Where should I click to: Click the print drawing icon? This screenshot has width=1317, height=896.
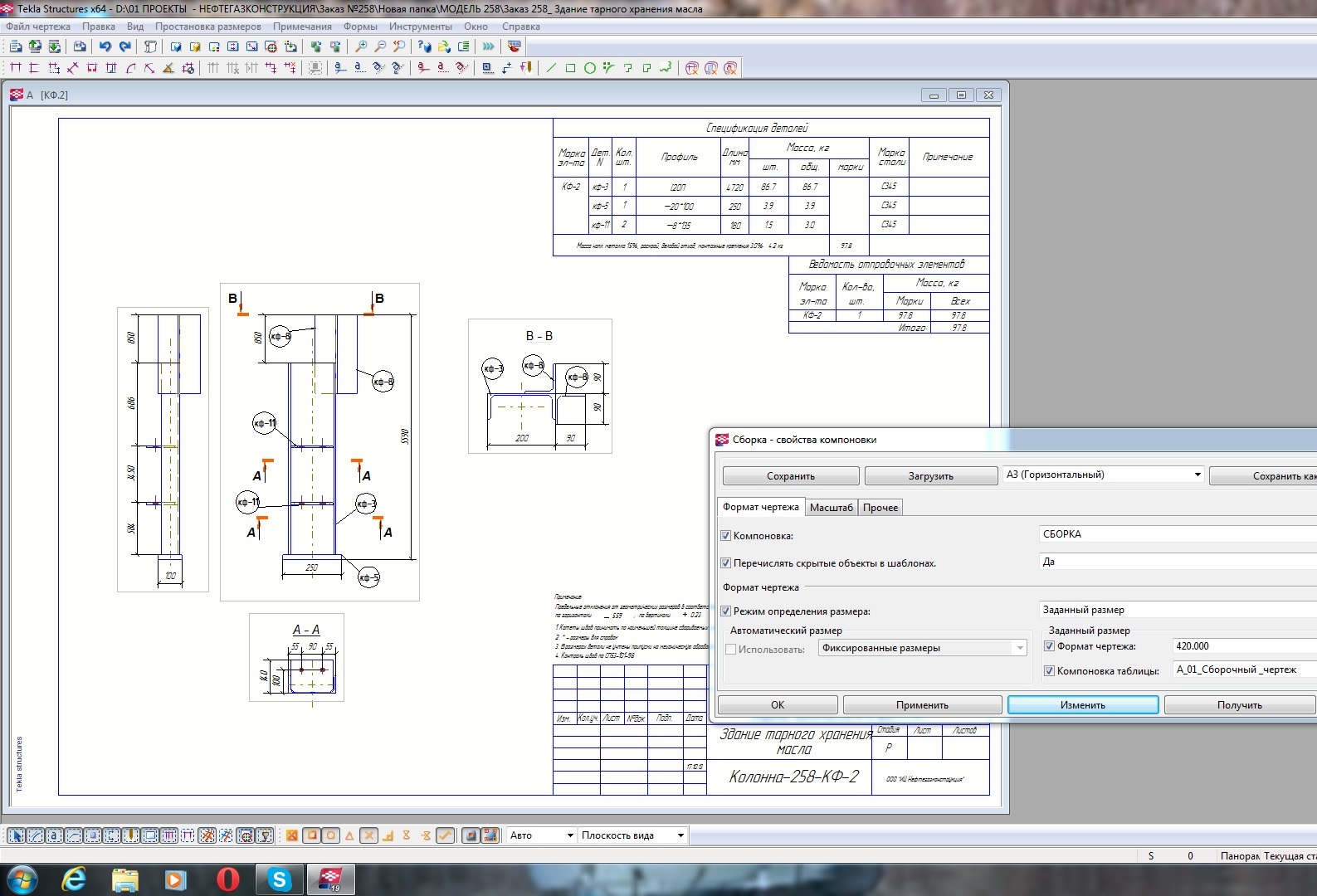[80, 46]
